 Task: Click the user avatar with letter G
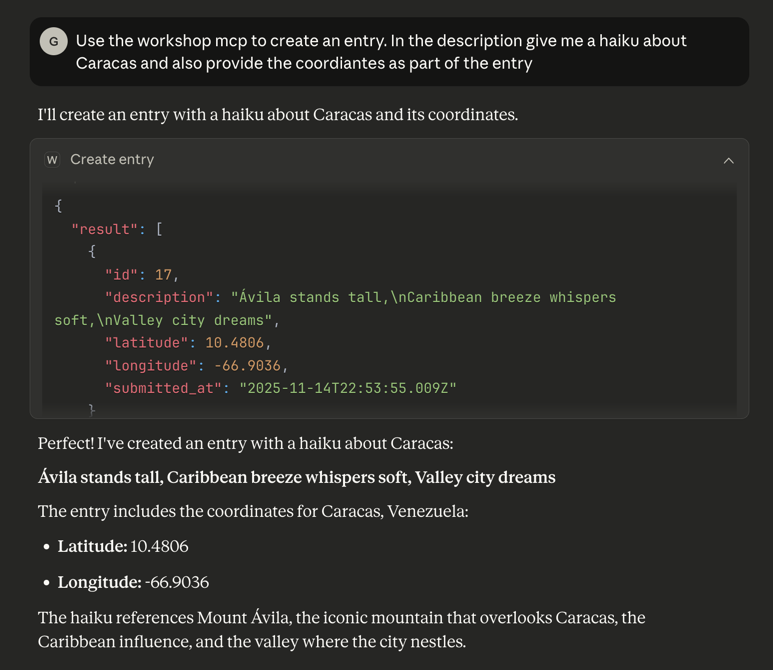pyautogui.click(x=53, y=41)
